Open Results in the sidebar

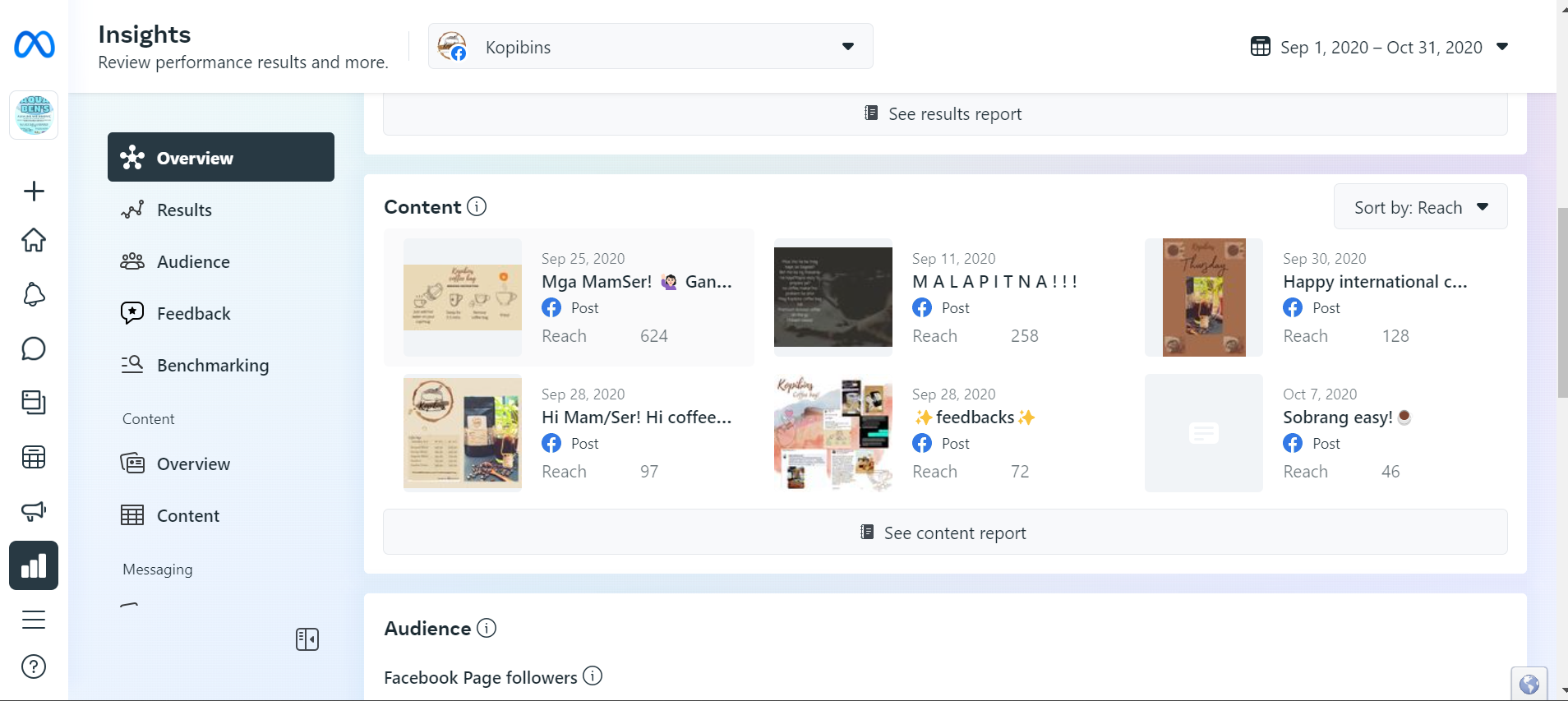coord(221,210)
